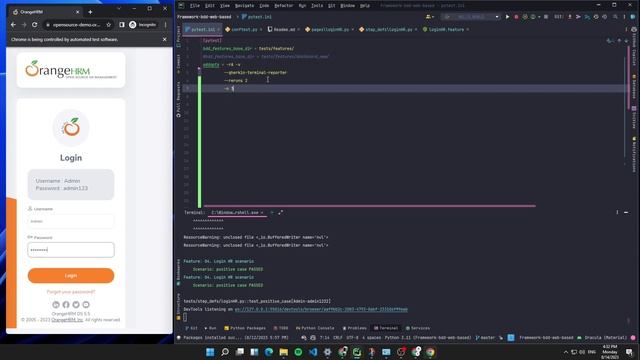This screenshot has width=640, height=360.
Task: Open the Navigate menu in PyCharm
Action: 244,6
